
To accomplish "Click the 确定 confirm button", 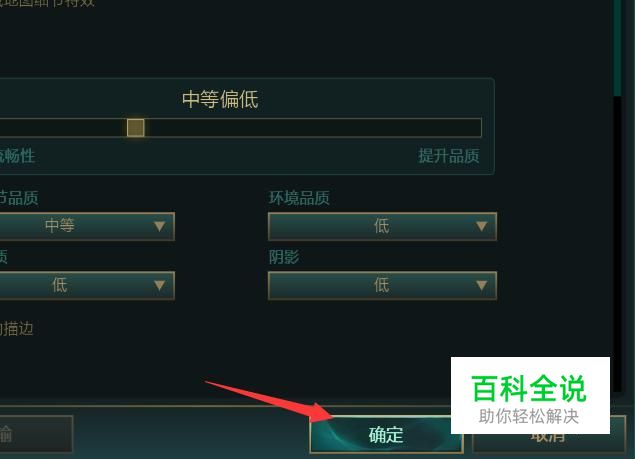I will click(386, 435).
